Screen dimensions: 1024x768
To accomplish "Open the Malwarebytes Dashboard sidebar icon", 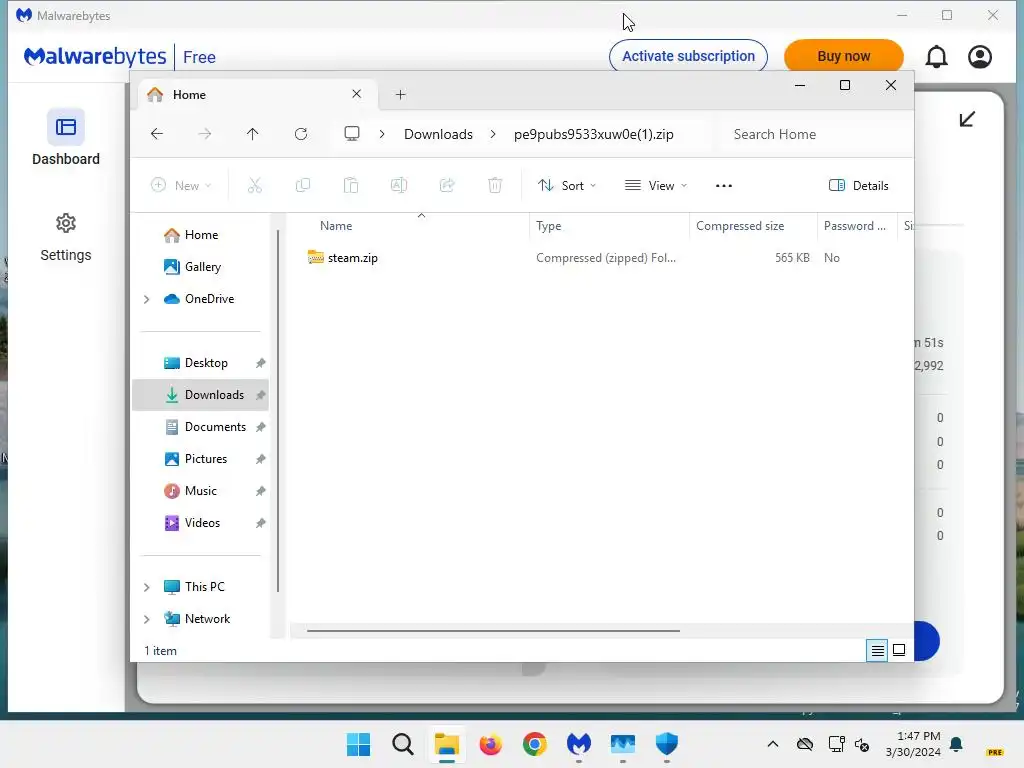I will point(65,127).
